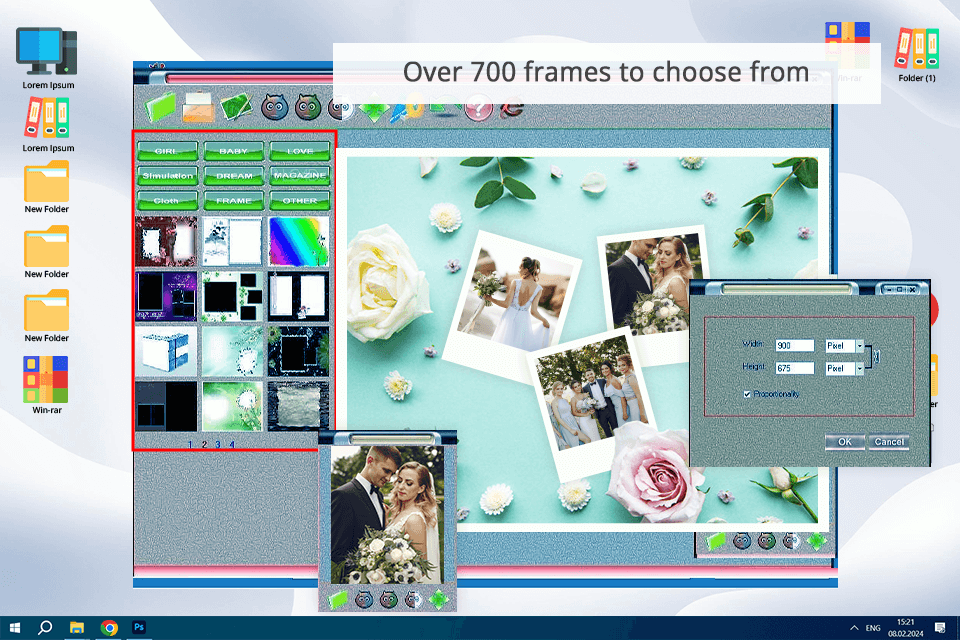Open Google Chrome from the taskbar
Screen dimensions: 960x640
(110, 628)
